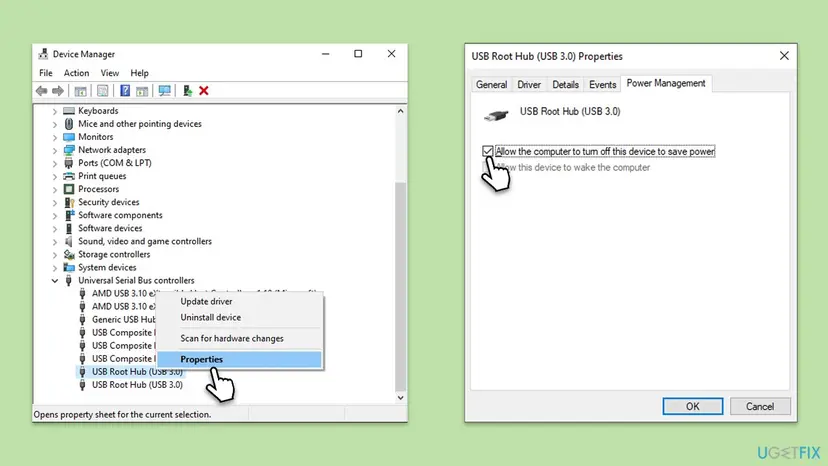Expand the Ports (COM & LPT) node
The height and width of the screenshot is (466, 828).
click(x=54, y=163)
